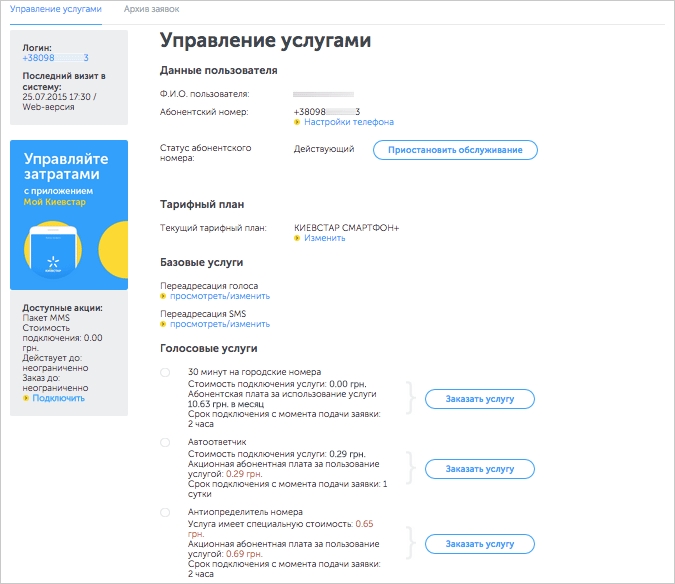The height and width of the screenshot is (584, 675).
Task: Click yellow bullet beside Подключить
Action: [26, 398]
